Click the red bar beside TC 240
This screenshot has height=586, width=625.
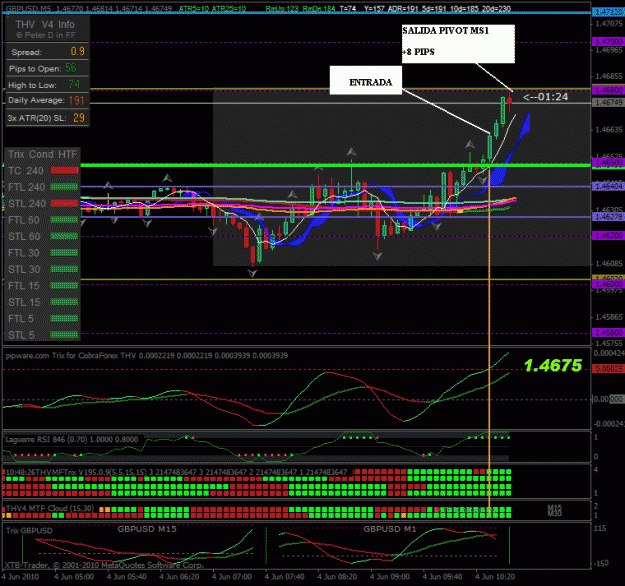tap(64, 171)
